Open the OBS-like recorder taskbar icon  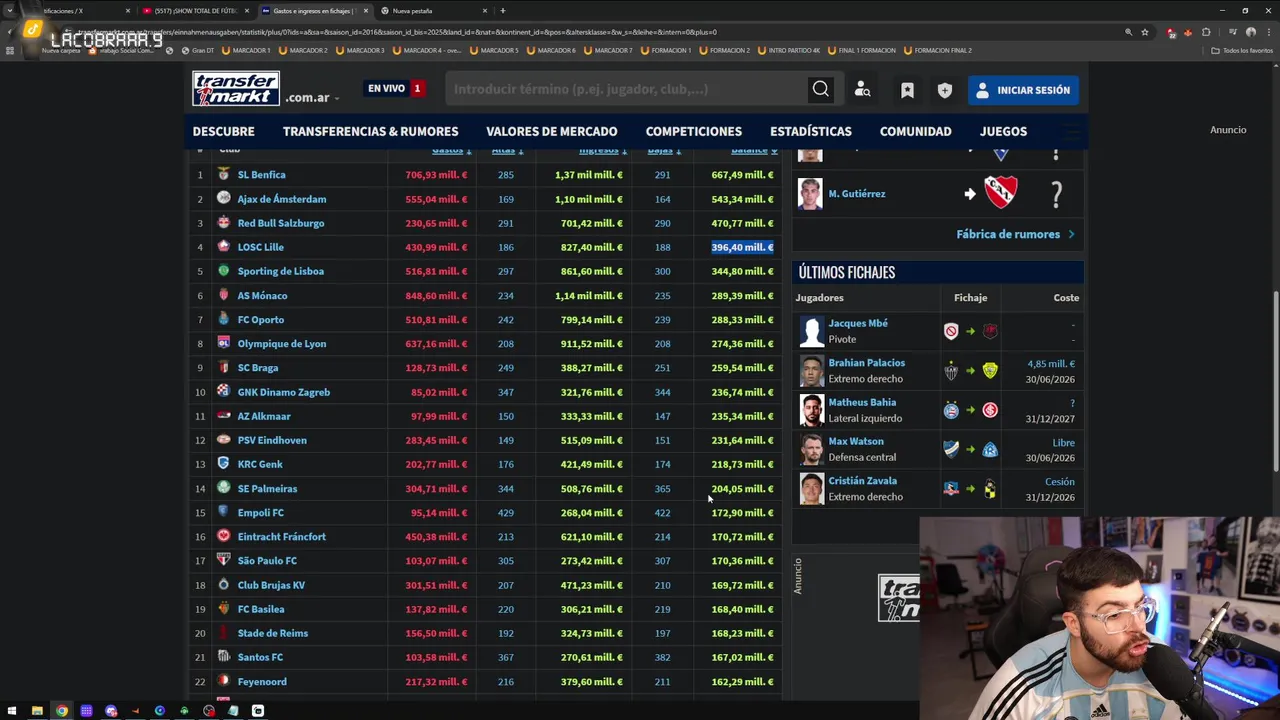point(209,711)
